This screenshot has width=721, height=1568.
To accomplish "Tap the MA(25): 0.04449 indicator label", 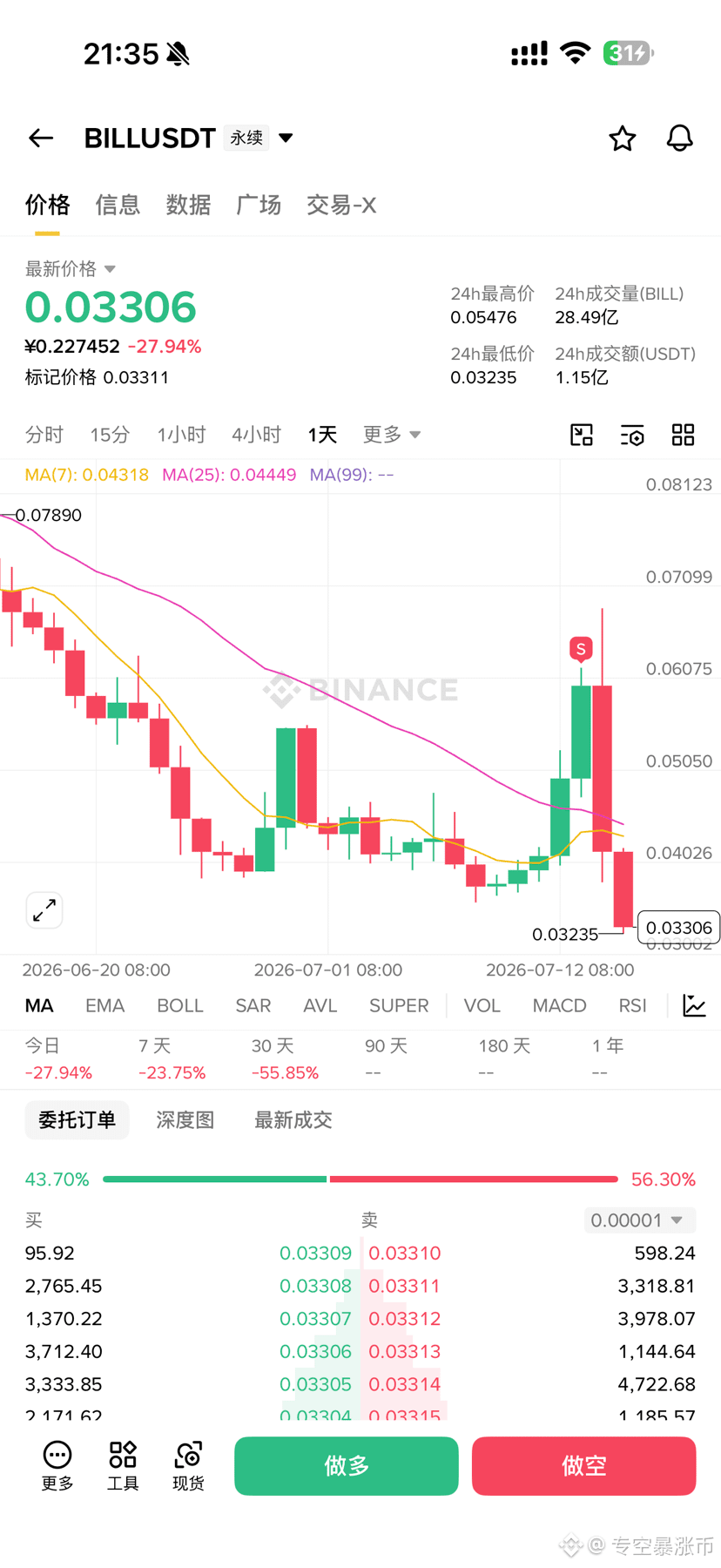I will (x=229, y=475).
